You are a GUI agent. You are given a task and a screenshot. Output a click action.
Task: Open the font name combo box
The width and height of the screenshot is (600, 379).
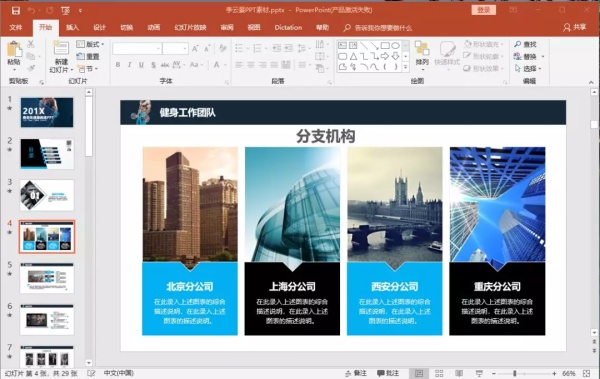137,49
